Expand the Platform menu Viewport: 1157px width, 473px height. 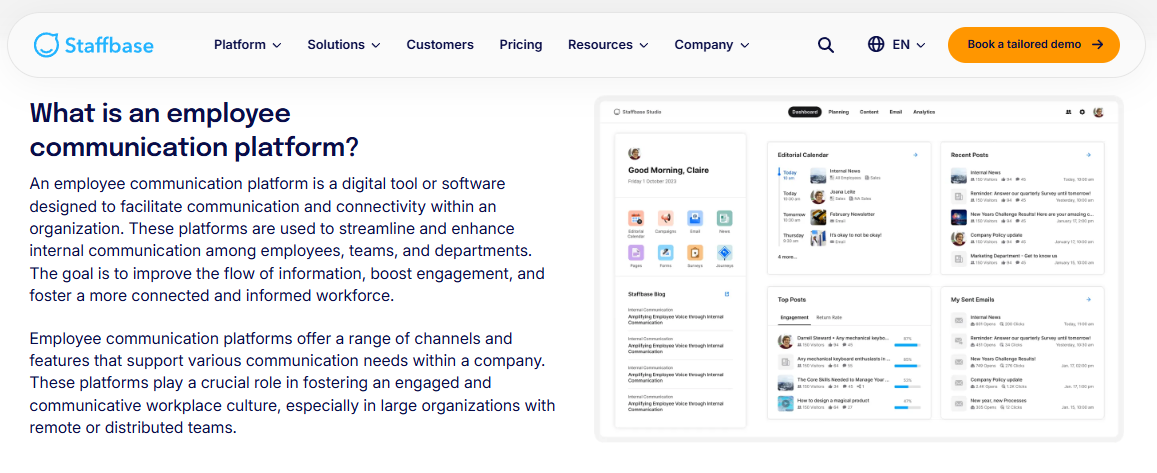[x=248, y=44]
